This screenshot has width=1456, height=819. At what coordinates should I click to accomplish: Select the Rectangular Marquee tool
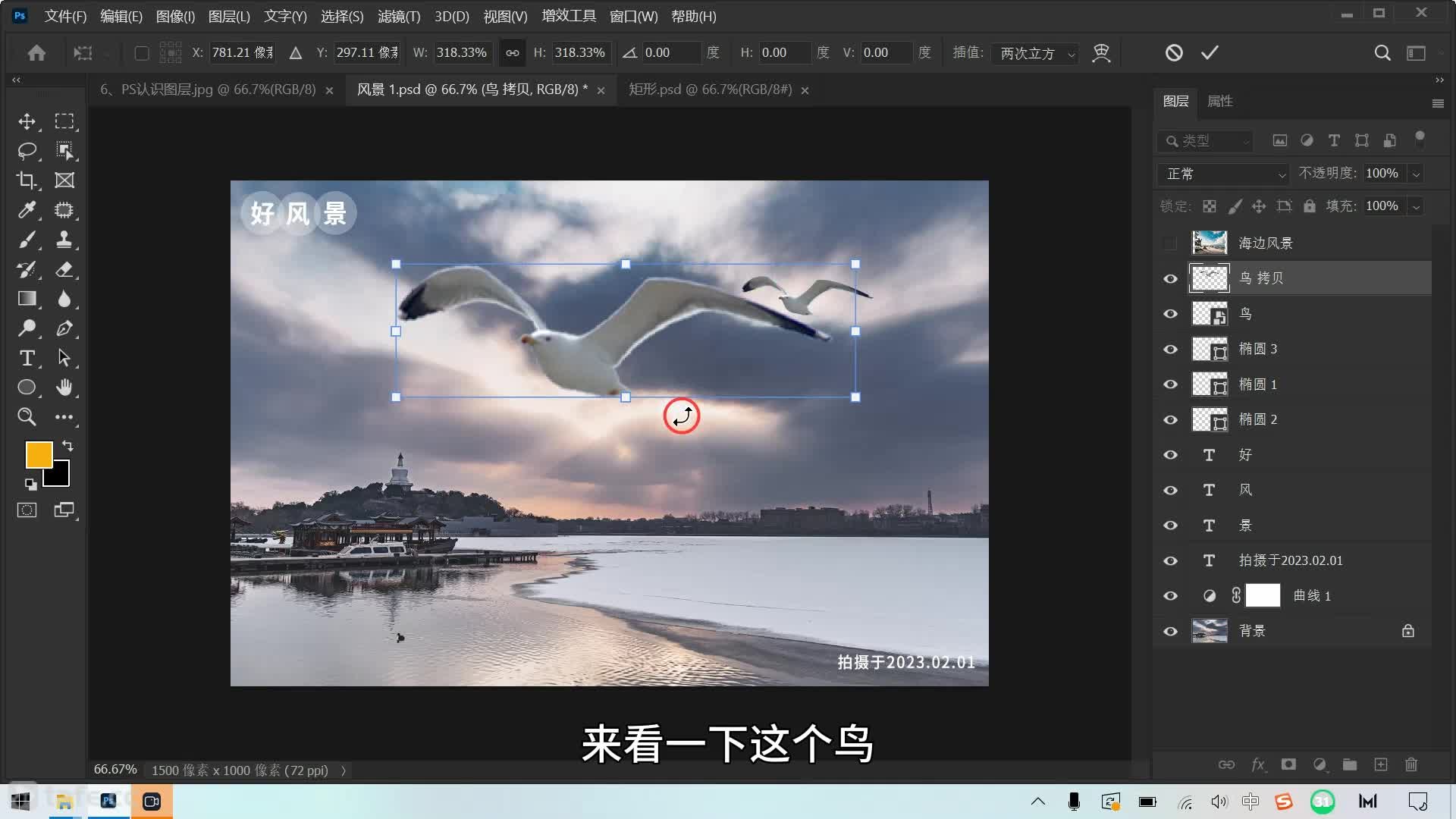tap(64, 121)
